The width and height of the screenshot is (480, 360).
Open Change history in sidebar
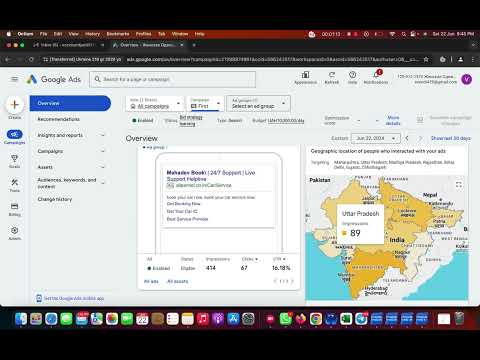(55, 199)
